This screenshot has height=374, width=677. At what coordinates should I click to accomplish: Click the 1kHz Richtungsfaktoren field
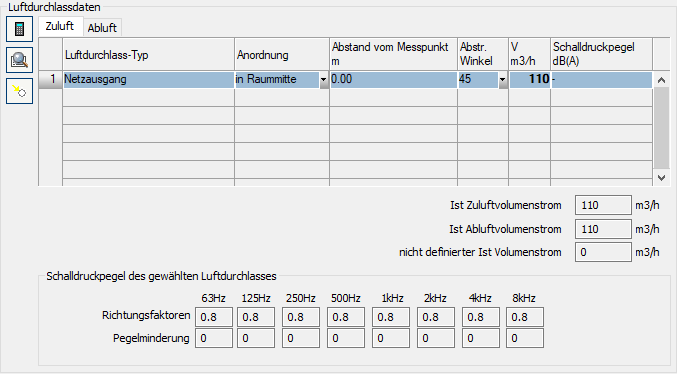point(391,317)
